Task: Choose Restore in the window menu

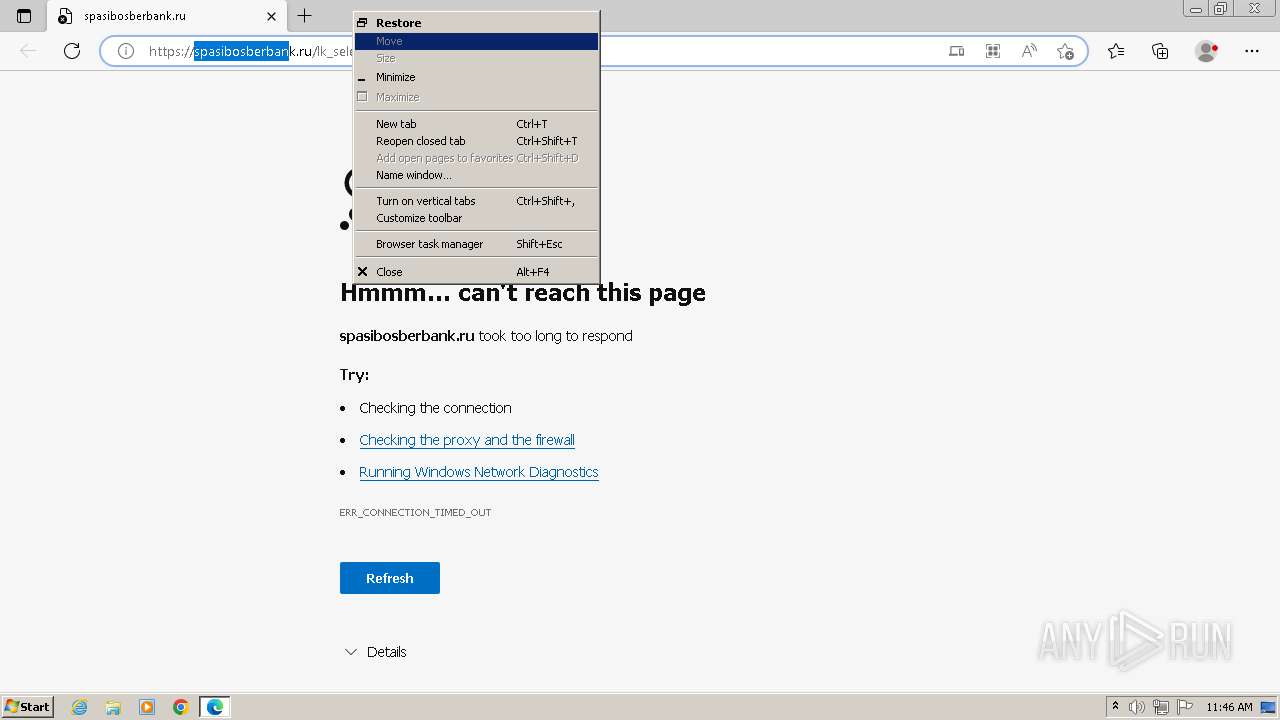Action: [x=477, y=23]
